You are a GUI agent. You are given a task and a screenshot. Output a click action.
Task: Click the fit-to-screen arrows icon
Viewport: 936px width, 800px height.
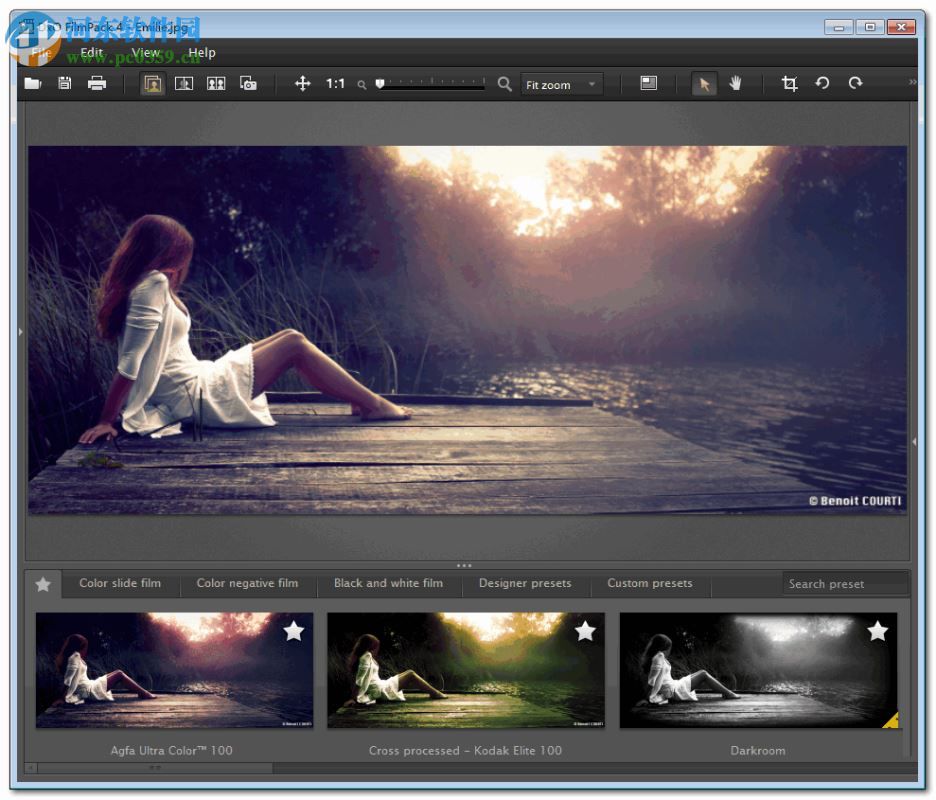[x=303, y=84]
